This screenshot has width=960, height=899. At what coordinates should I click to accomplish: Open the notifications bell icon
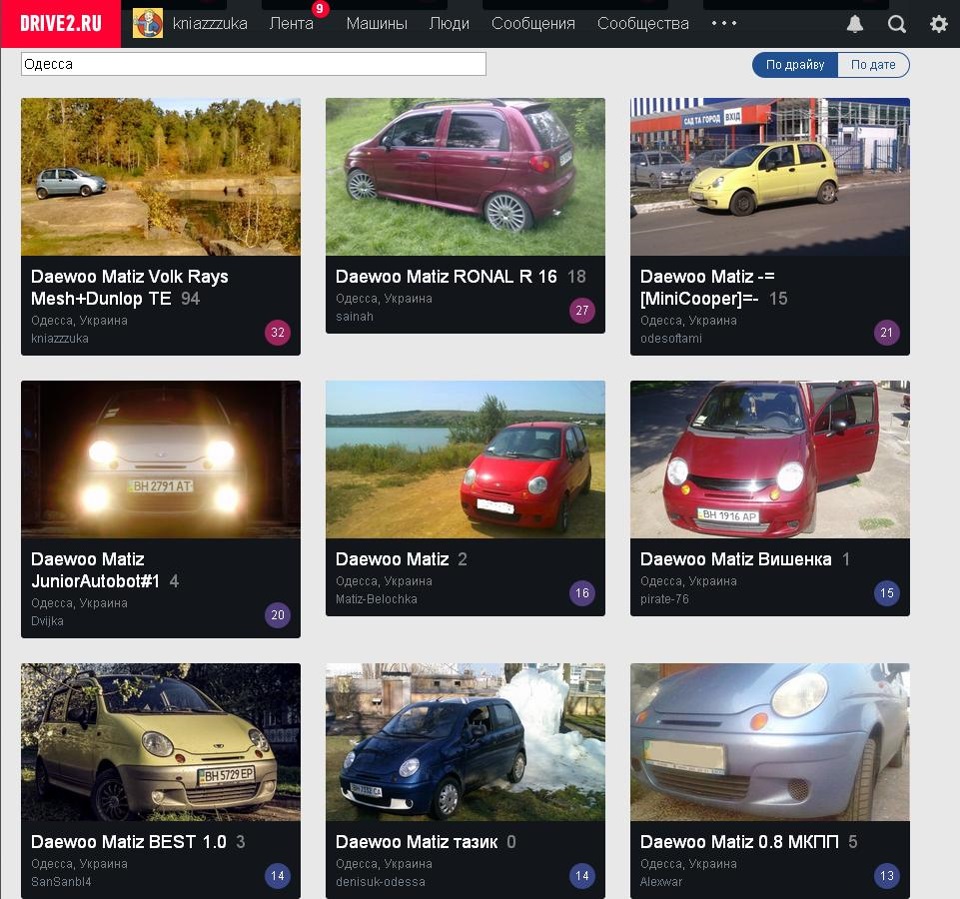(855, 24)
